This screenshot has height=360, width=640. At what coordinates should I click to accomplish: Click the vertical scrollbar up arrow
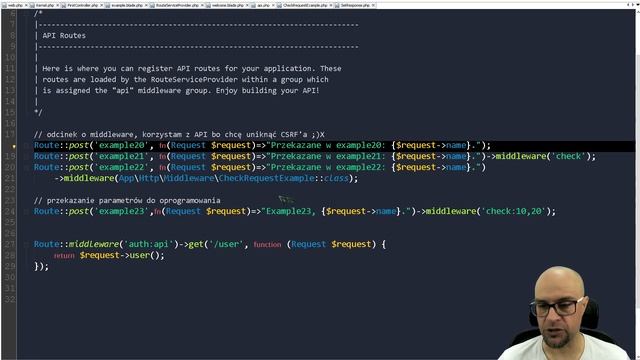[x=637, y=13]
